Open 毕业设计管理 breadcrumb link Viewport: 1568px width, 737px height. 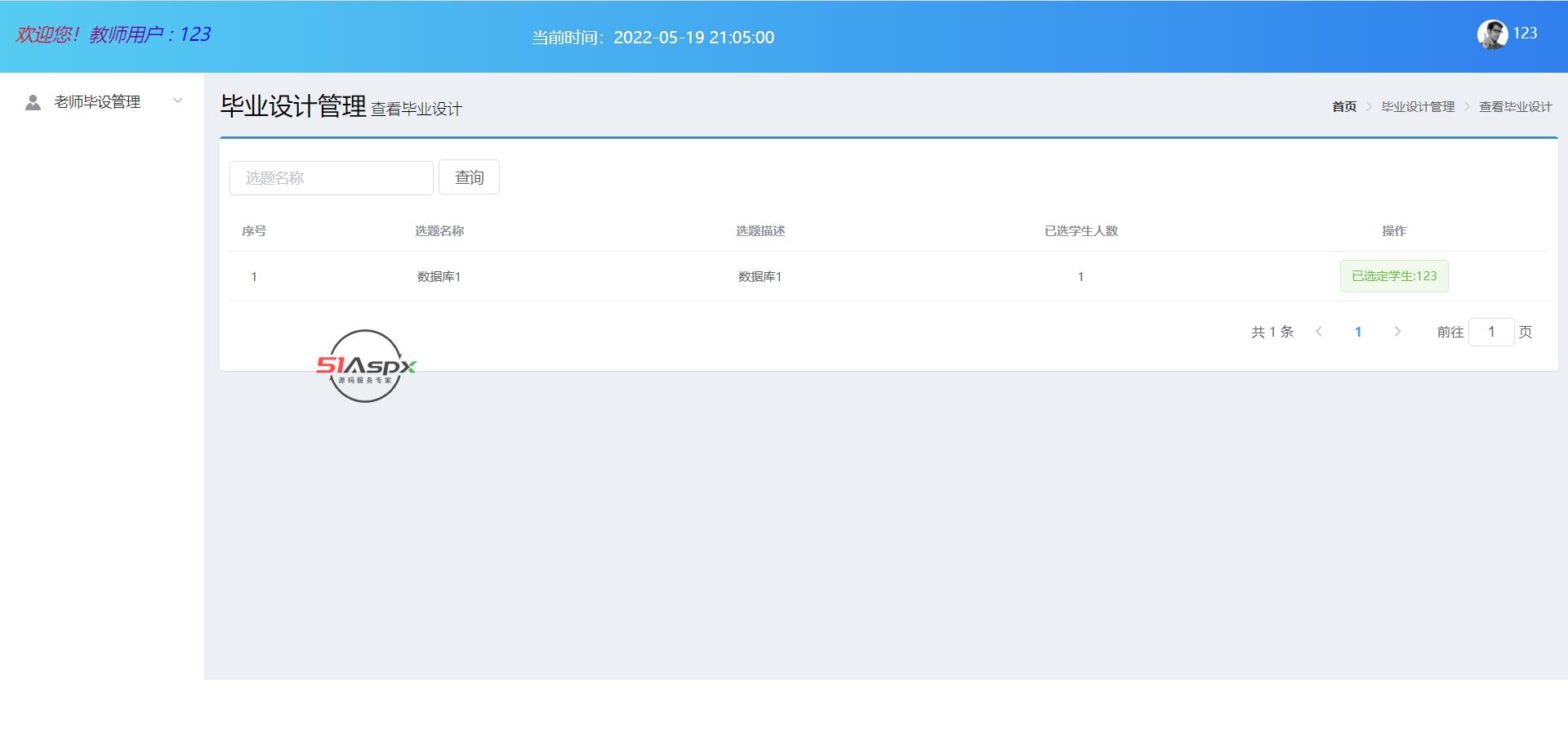click(1418, 107)
